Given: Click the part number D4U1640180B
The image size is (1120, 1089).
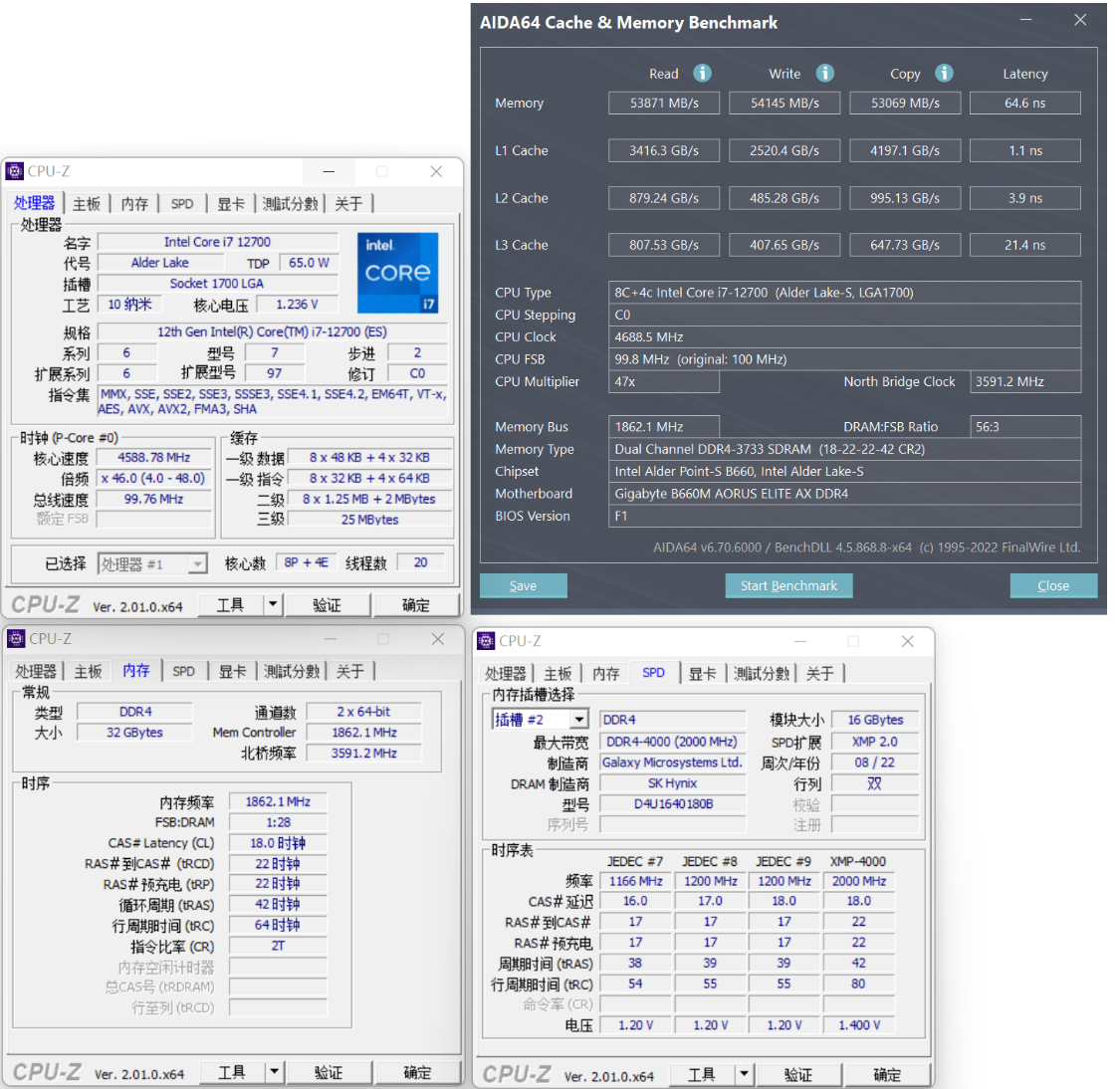Looking at the screenshot, I should [672, 803].
